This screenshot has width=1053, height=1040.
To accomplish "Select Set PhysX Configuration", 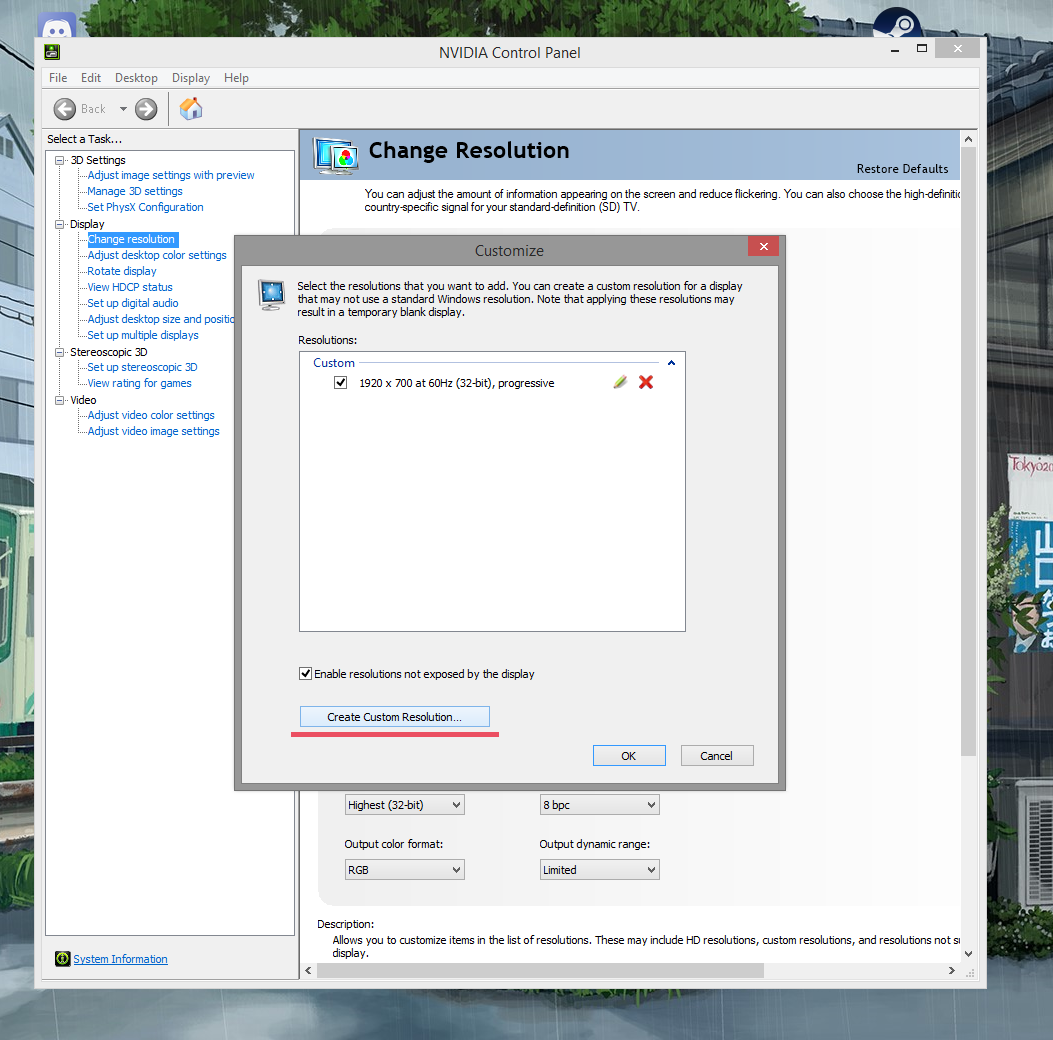I will tap(145, 207).
